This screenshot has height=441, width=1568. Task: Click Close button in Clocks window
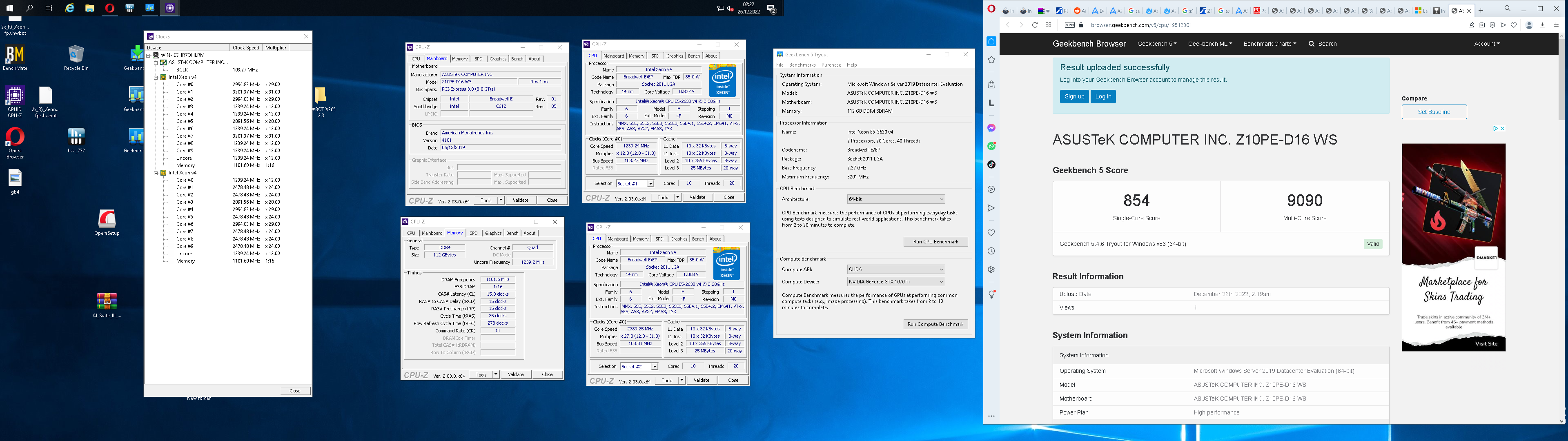(x=294, y=390)
